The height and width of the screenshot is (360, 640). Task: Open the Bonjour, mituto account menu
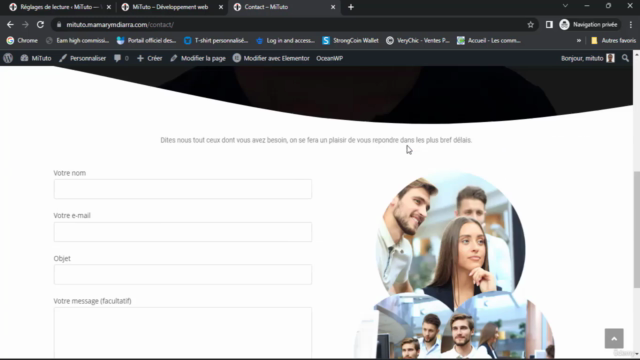click(x=587, y=58)
